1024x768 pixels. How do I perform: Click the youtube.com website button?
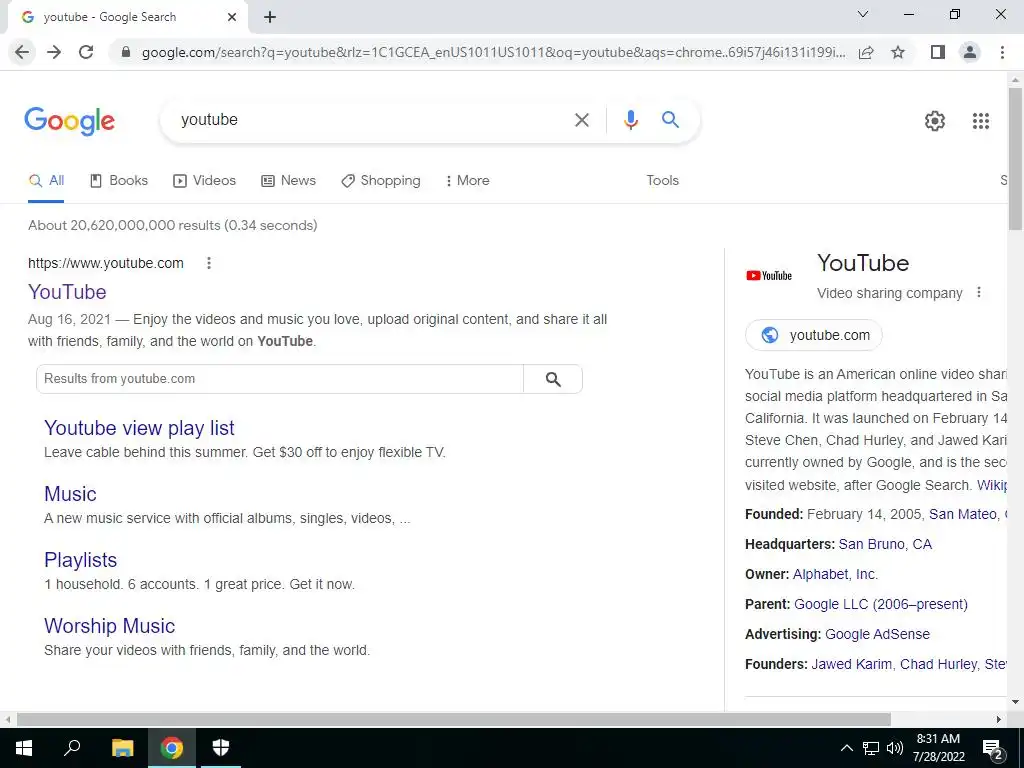coord(814,335)
